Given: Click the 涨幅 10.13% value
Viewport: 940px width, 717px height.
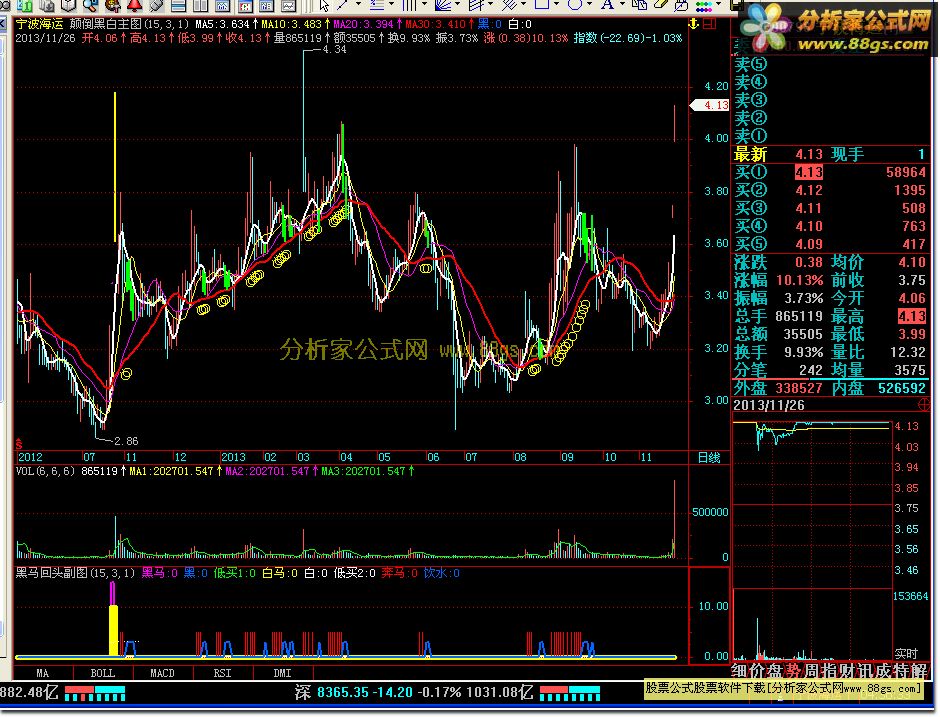Looking at the screenshot, I should 800,280.
